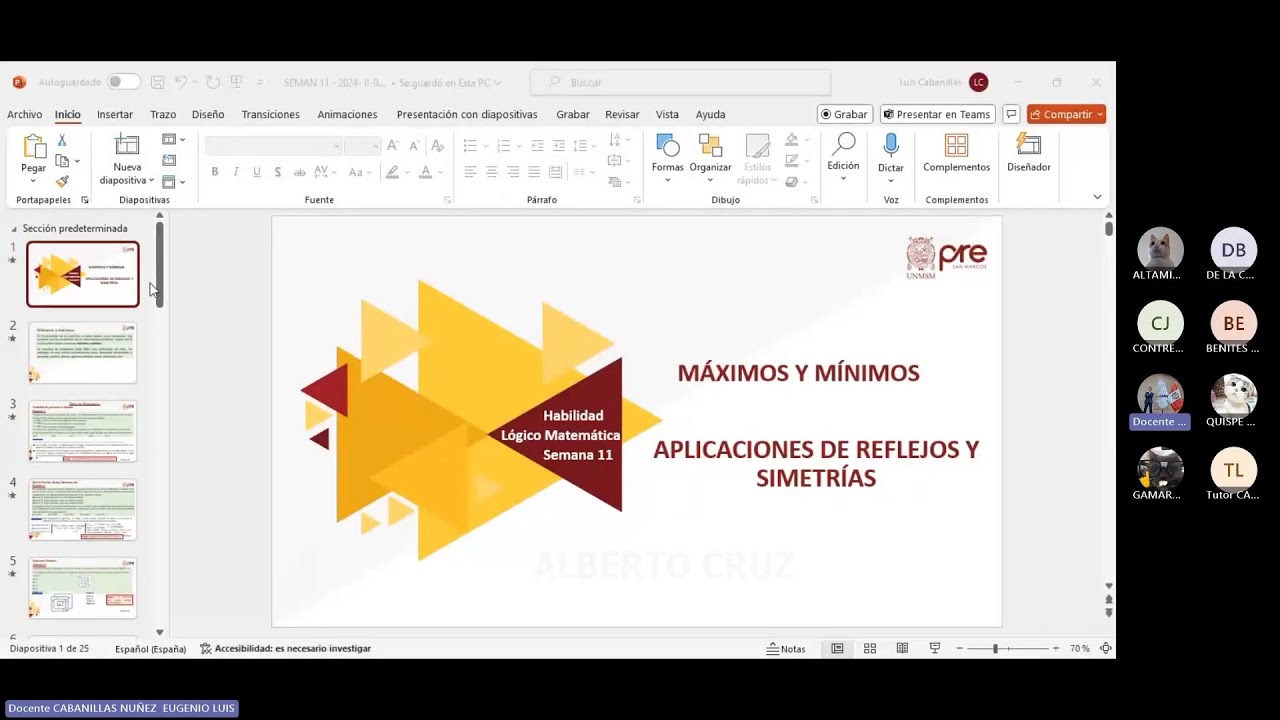
Task: Open the font size combo box
Action: pyautogui.click(x=362, y=146)
